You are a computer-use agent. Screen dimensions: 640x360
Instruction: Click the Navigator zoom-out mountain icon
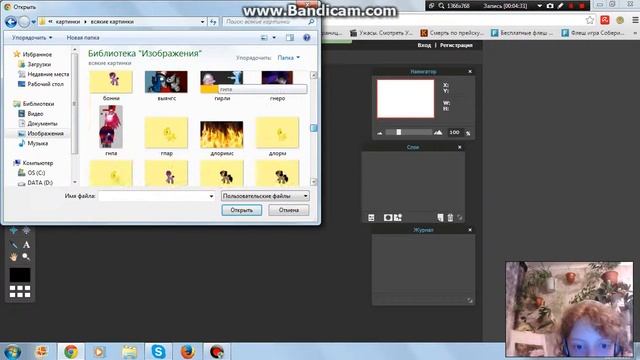380,133
